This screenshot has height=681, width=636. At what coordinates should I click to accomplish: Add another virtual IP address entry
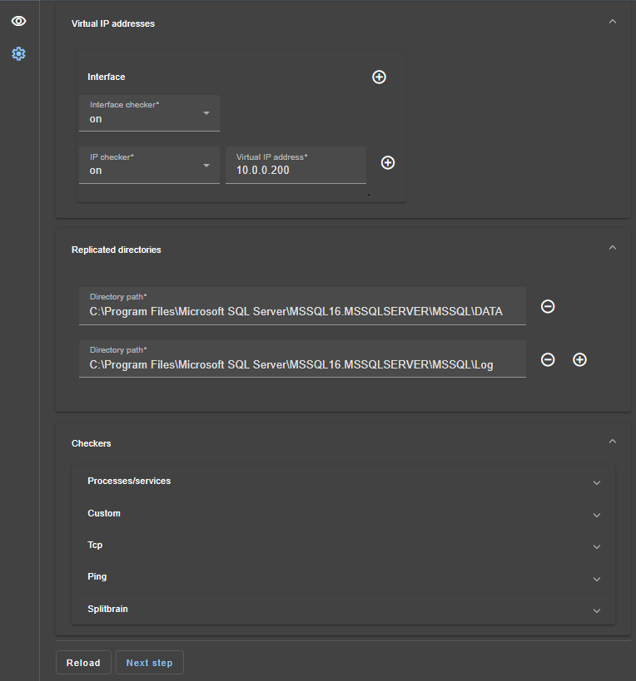tap(388, 163)
